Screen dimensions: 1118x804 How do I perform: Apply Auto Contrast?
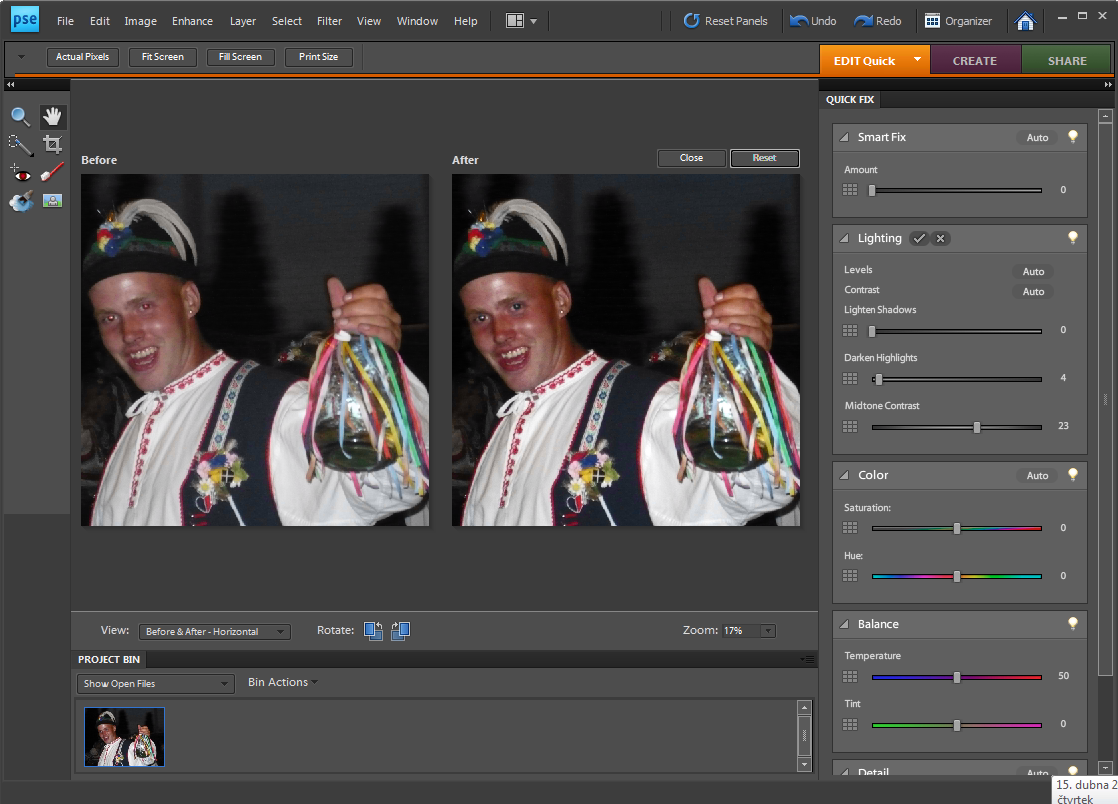[x=1033, y=292]
